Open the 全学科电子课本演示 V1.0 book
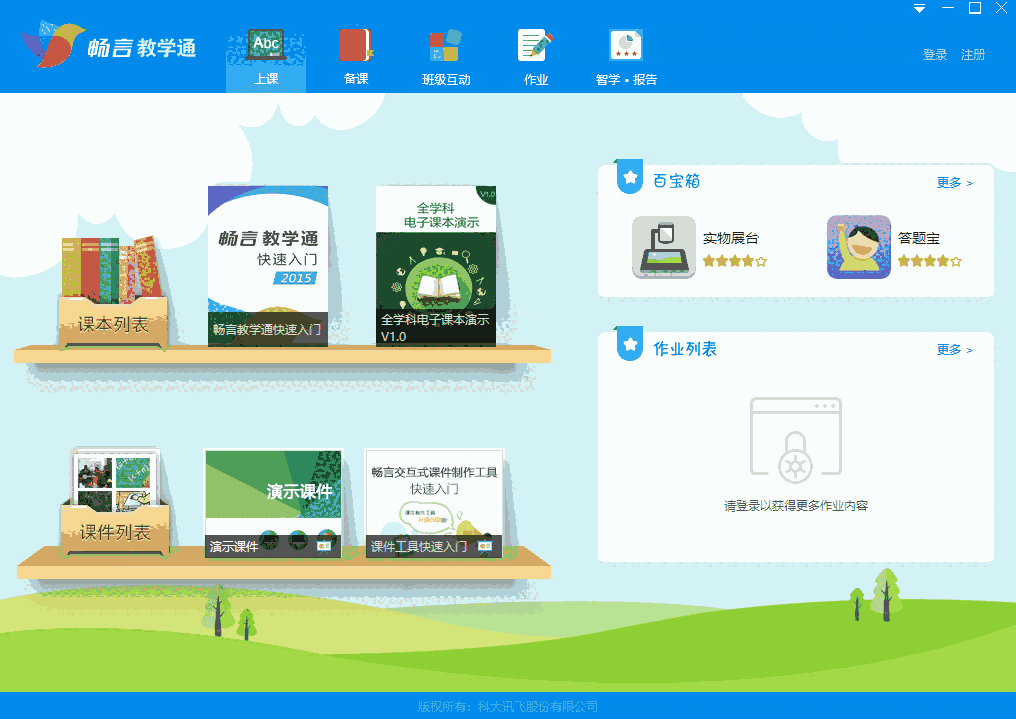 [x=435, y=266]
